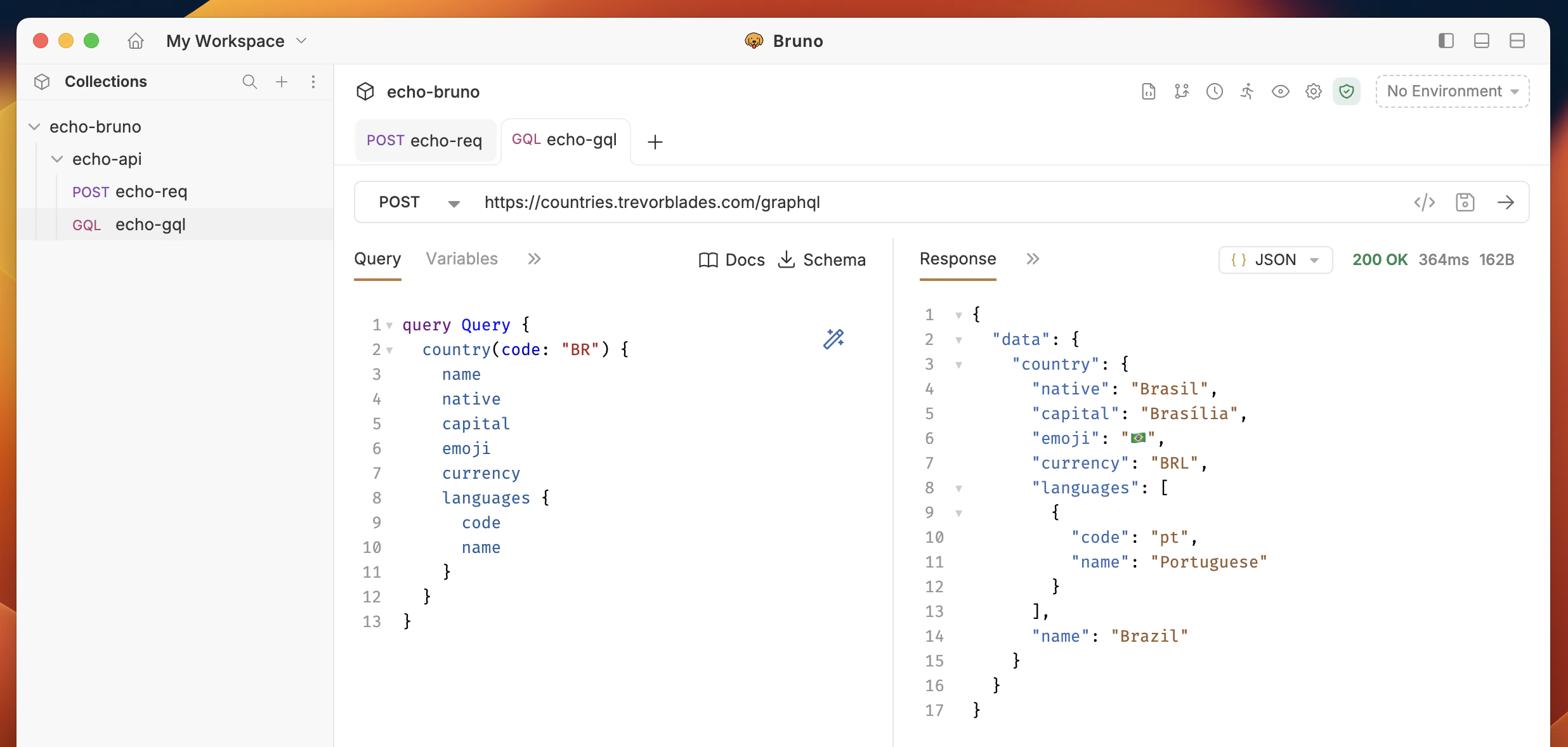Download the GraphQL Schema

pos(821,259)
